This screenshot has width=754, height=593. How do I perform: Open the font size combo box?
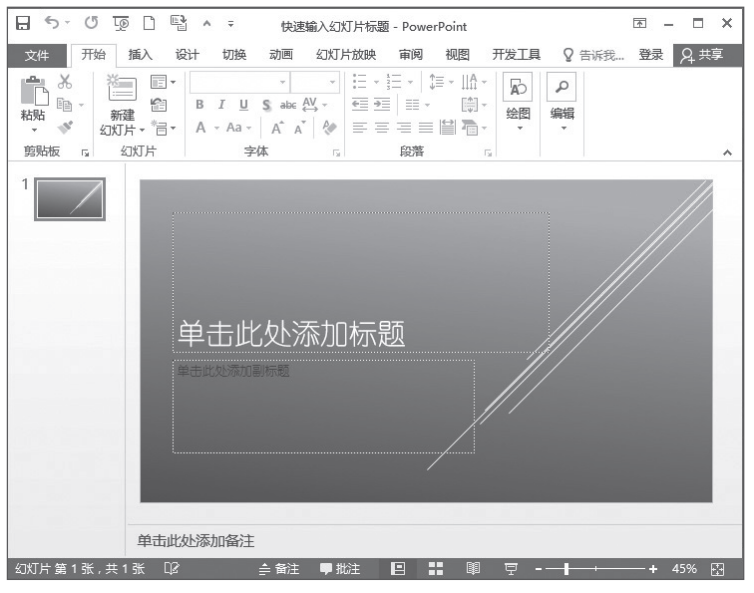(x=315, y=82)
